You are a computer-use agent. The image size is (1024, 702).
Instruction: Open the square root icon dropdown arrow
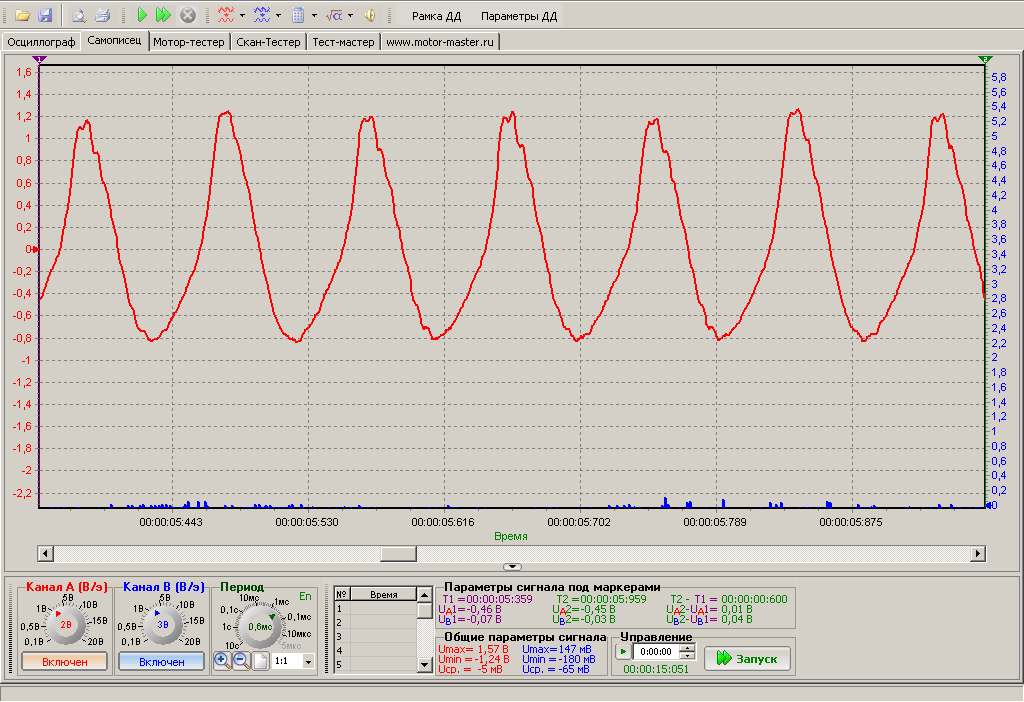tap(350, 15)
